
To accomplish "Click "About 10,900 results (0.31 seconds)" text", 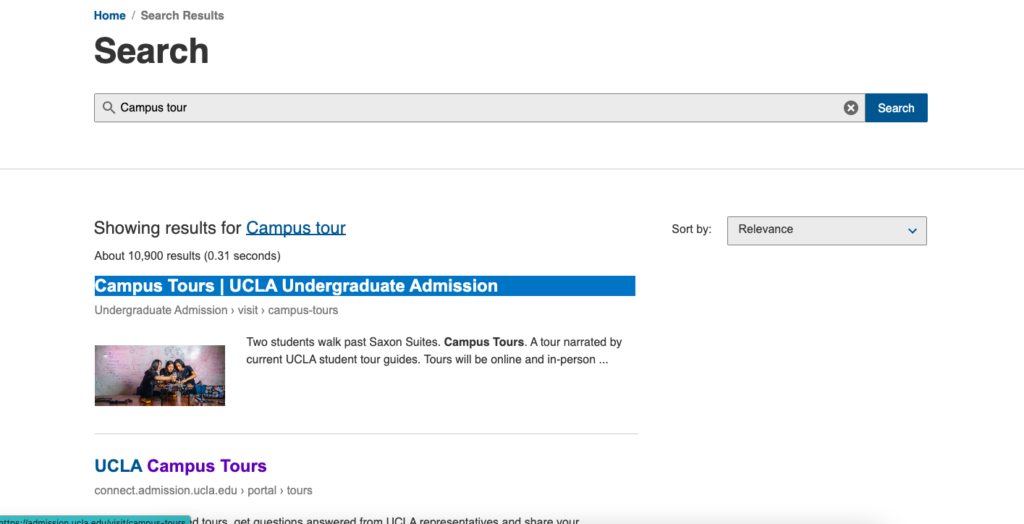I will click(x=187, y=256).
